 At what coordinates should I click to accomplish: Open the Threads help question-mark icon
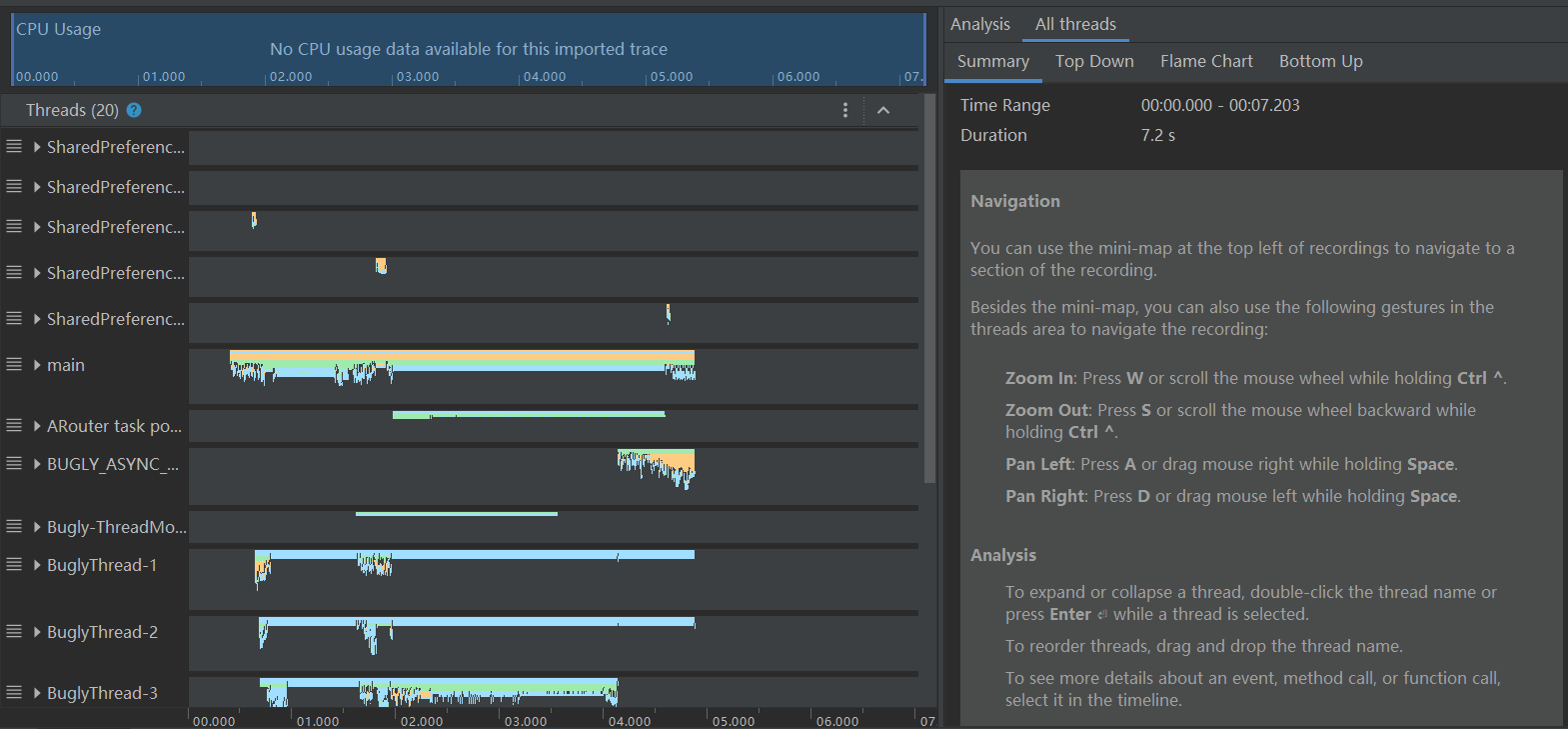134,110
